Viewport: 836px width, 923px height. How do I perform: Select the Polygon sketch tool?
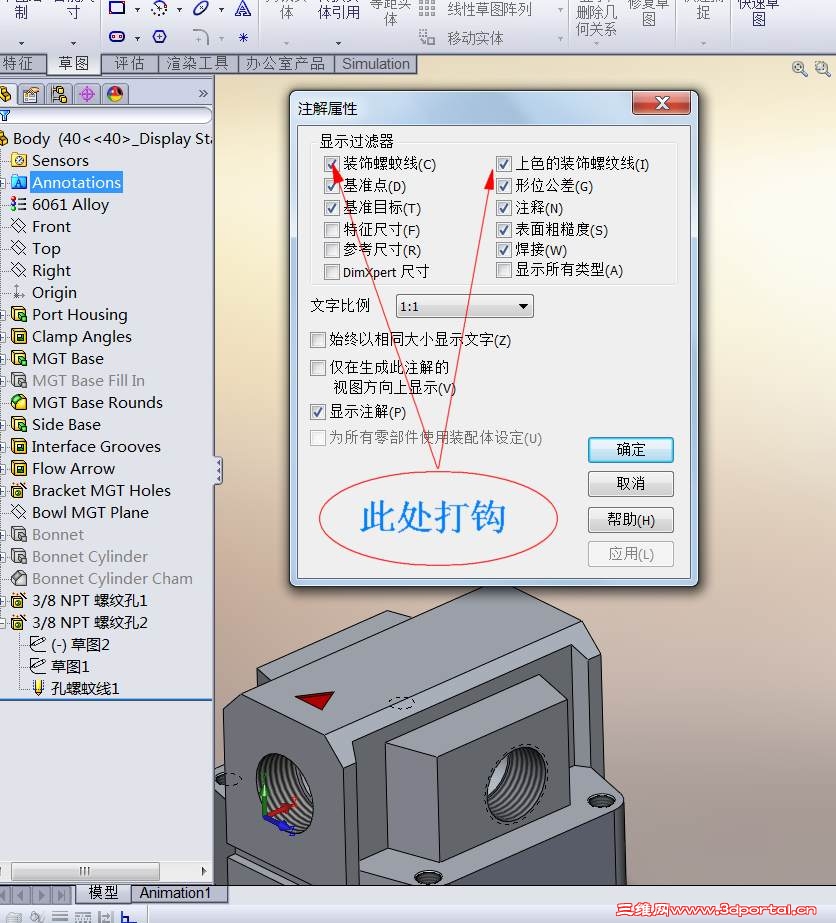pos(160,37)
